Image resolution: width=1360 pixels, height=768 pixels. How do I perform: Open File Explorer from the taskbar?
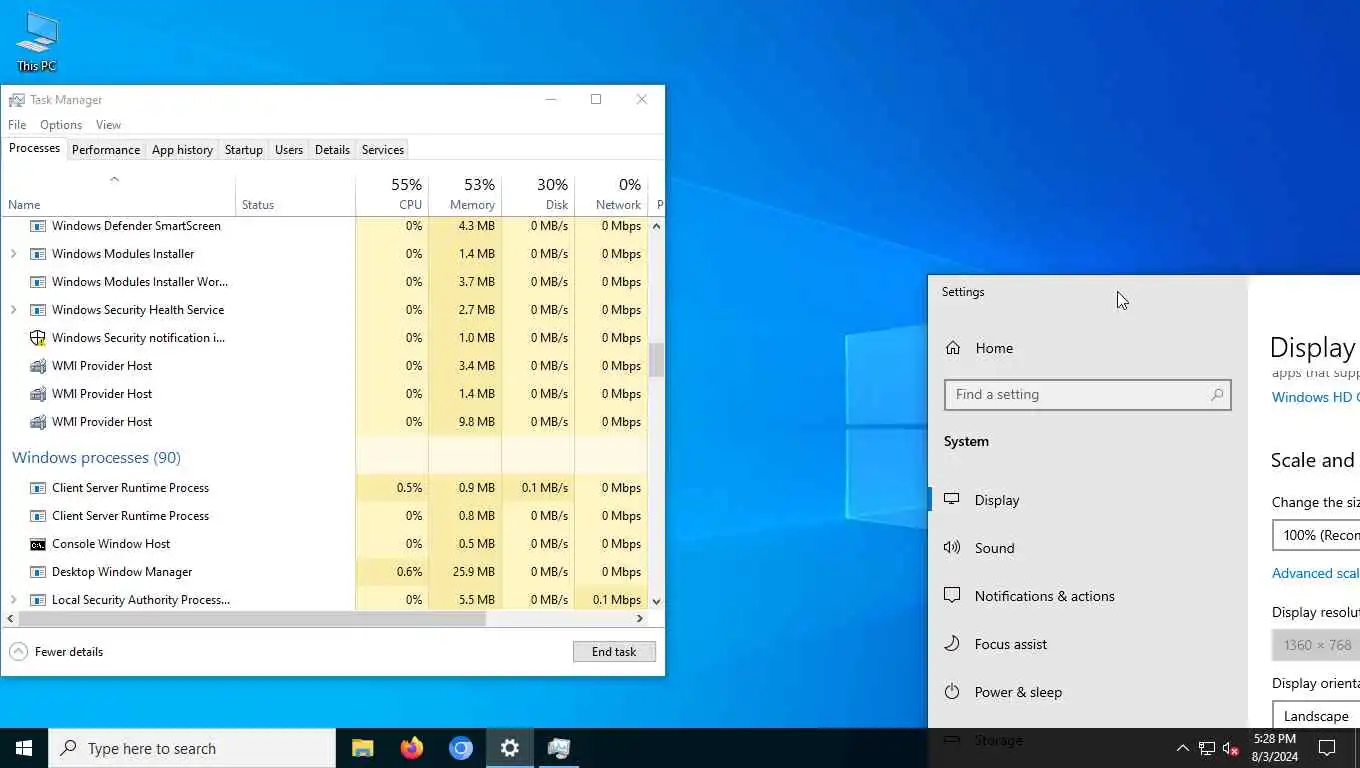362,748
